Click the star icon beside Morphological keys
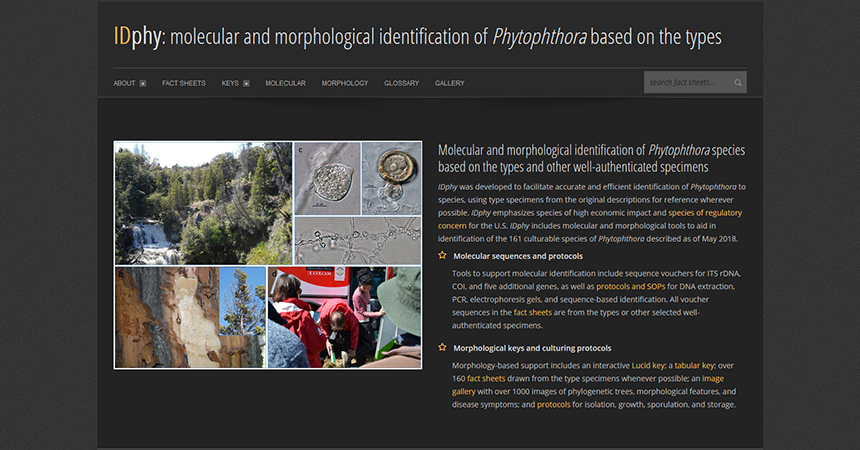860x450 pixels. (x=442, y=347)
